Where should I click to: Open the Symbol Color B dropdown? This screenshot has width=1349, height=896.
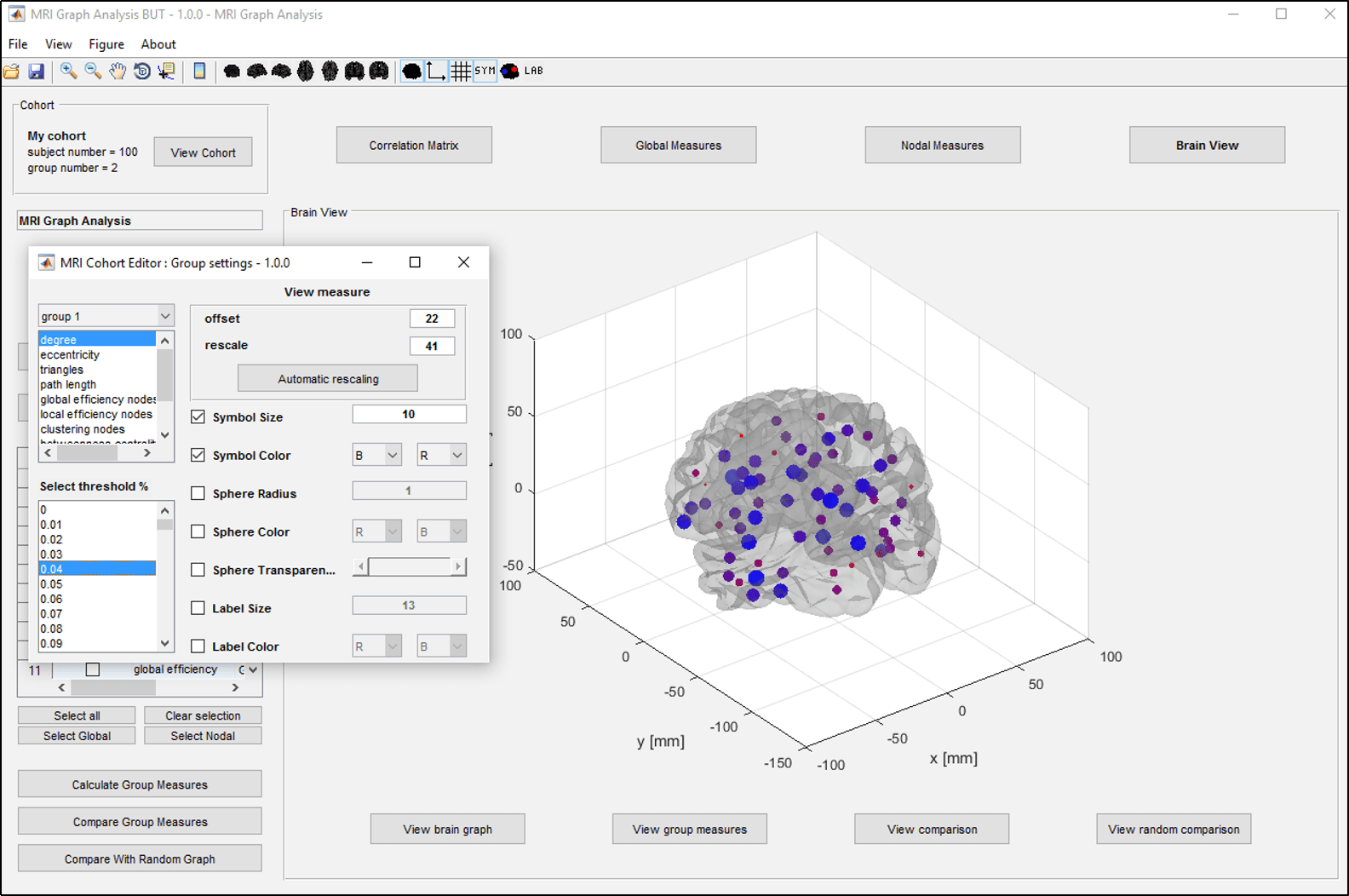(377, 456)
